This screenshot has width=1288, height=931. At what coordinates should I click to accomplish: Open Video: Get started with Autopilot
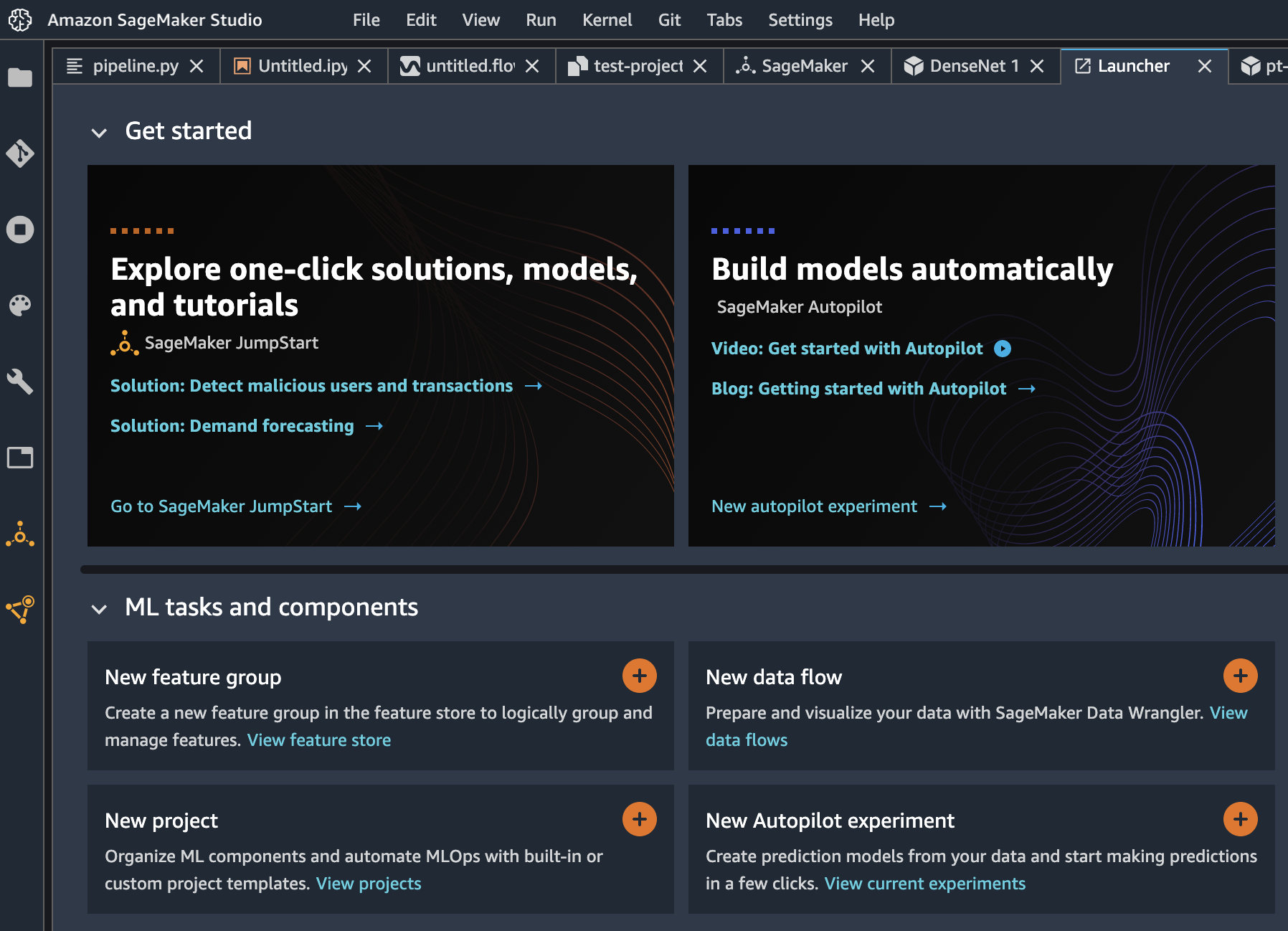847,349
